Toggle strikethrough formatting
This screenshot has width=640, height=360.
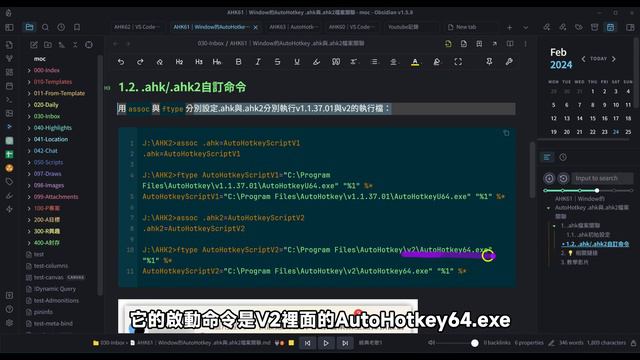point(278,62)
